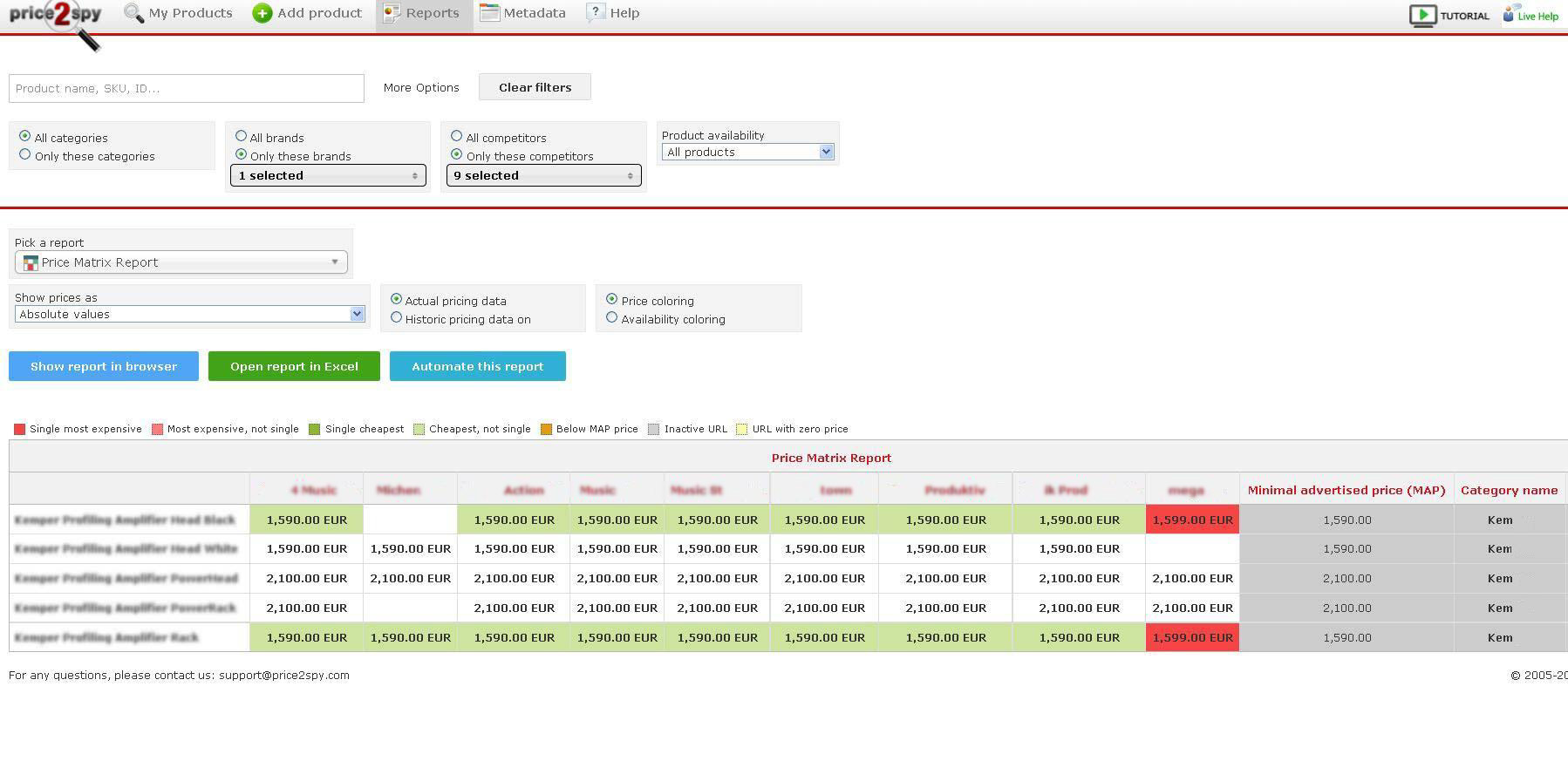Select the All brands radio button
This screenshot has width=1568, height=768.
242,136
